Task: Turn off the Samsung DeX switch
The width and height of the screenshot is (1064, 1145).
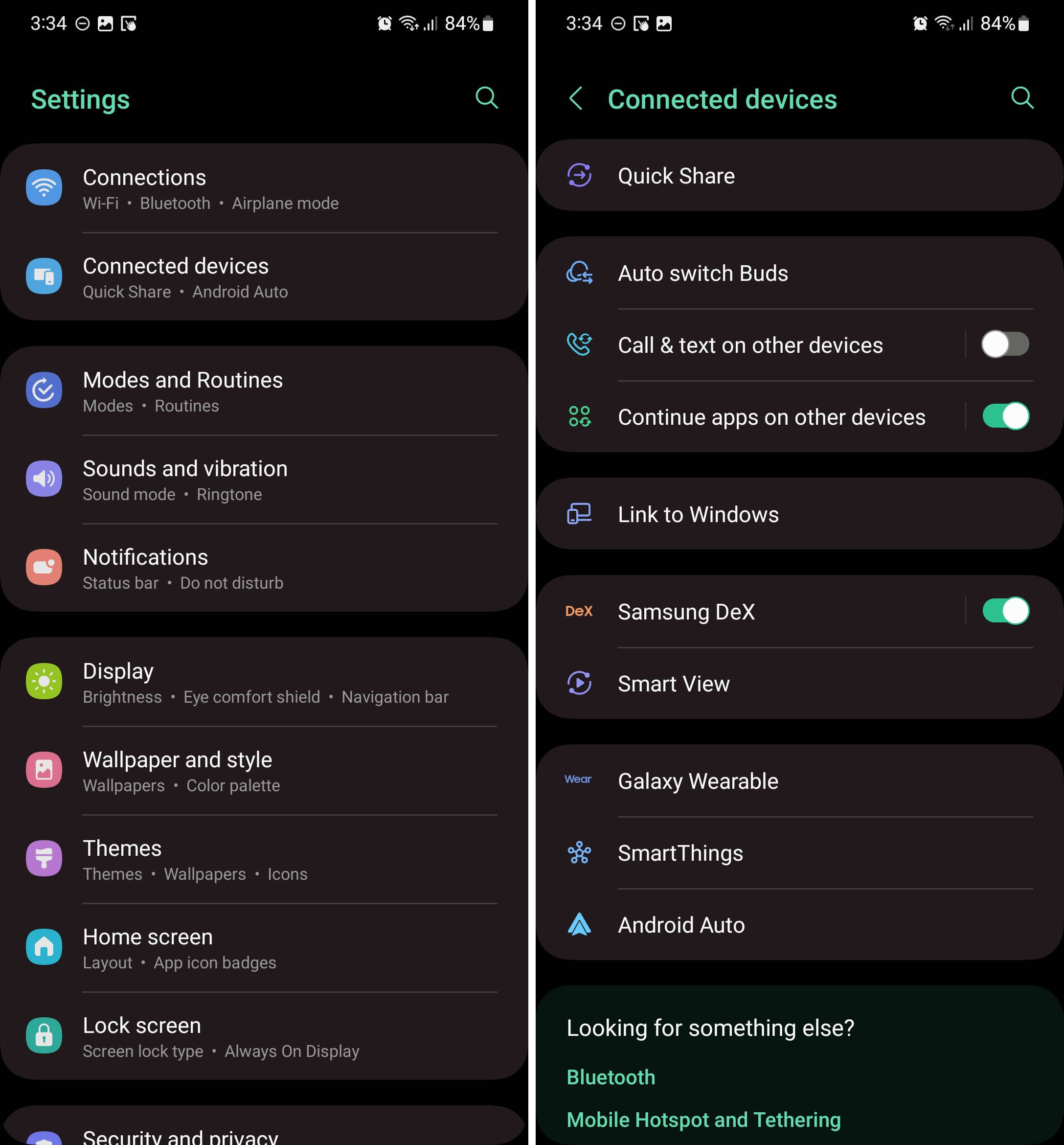Action: [1005, 611]
